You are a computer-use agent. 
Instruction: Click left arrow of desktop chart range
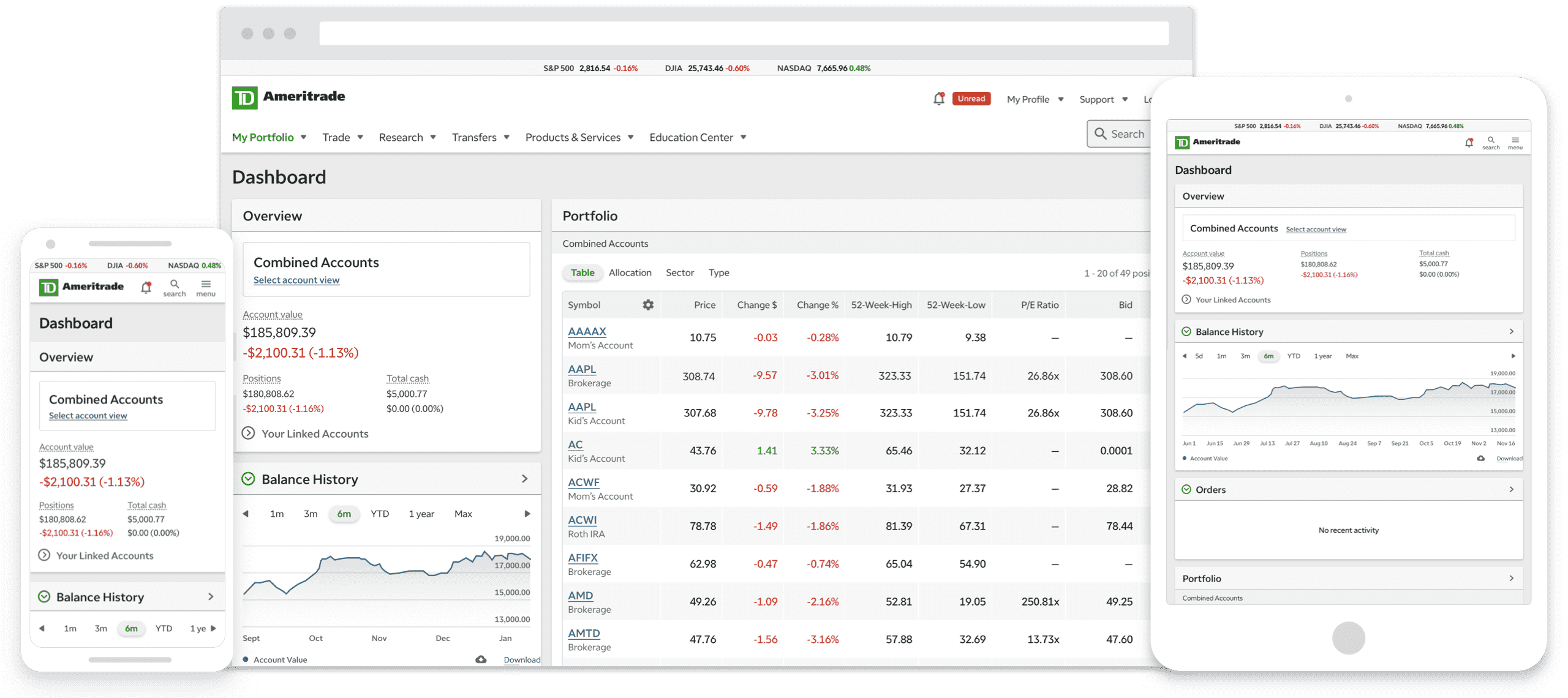coord(246,514)
